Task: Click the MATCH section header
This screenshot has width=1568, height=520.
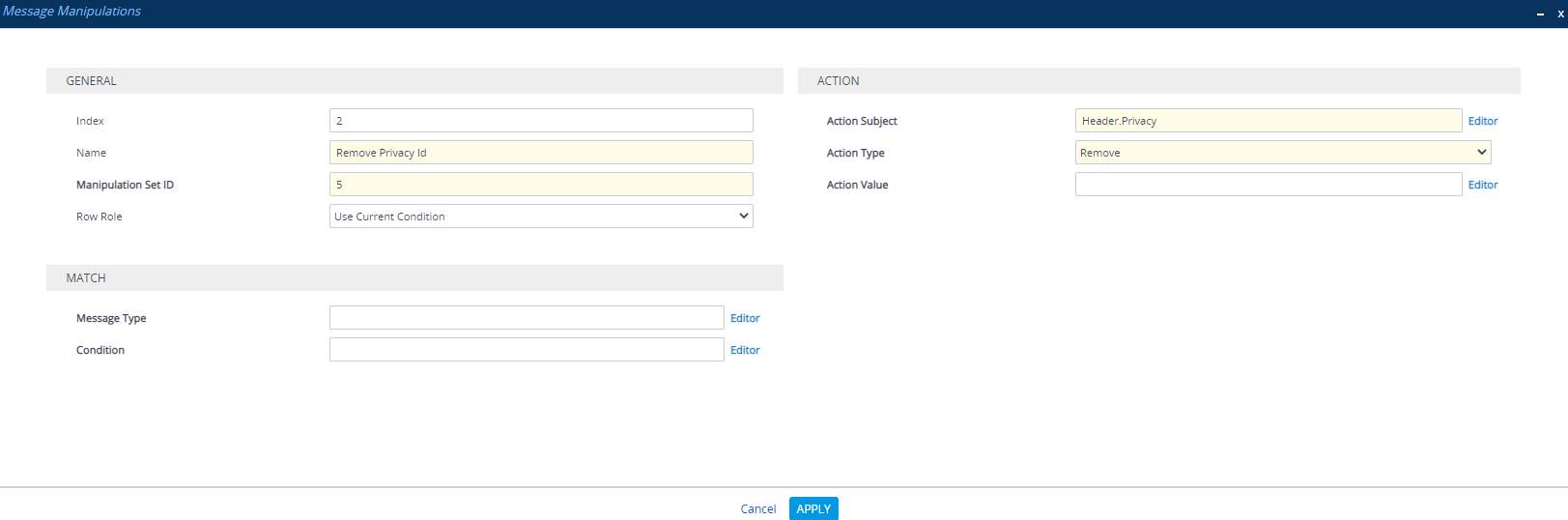Action: point(86,278)
